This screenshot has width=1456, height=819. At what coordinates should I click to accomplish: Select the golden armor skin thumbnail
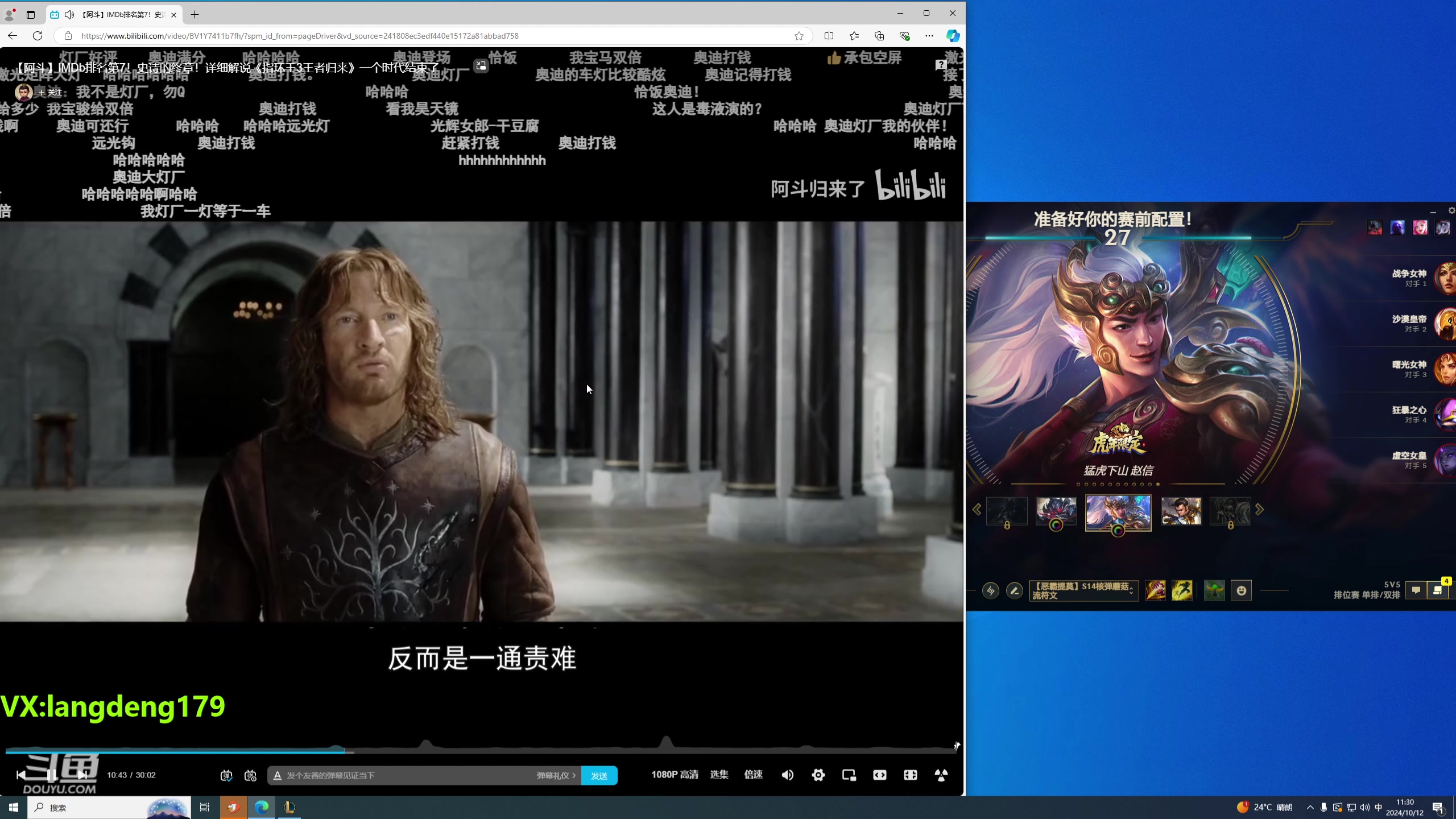pos(1181,511)
